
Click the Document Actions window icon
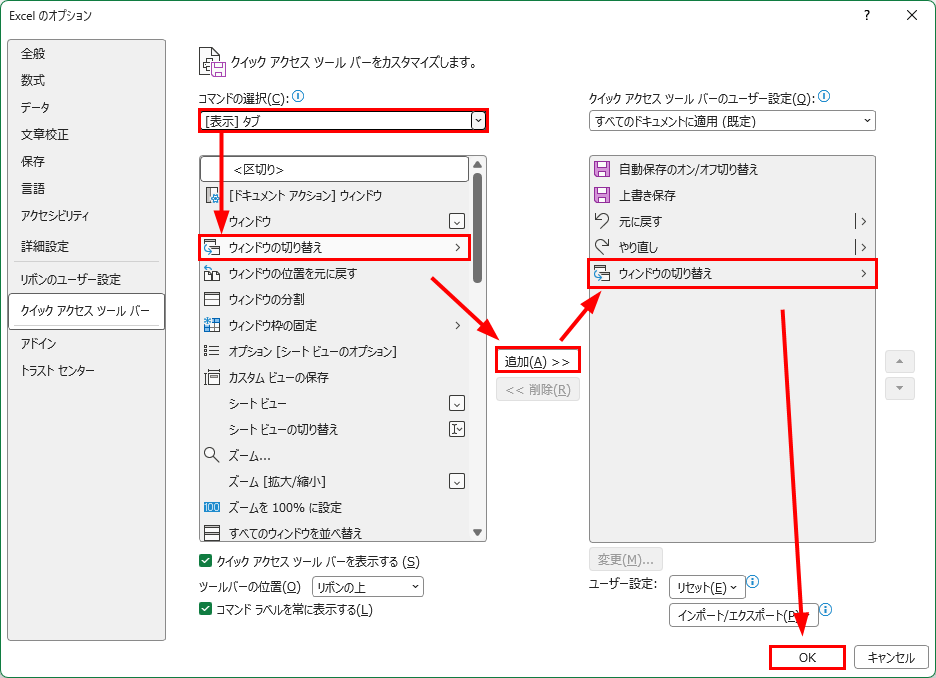pyautogui.click(x=212, y=195)
